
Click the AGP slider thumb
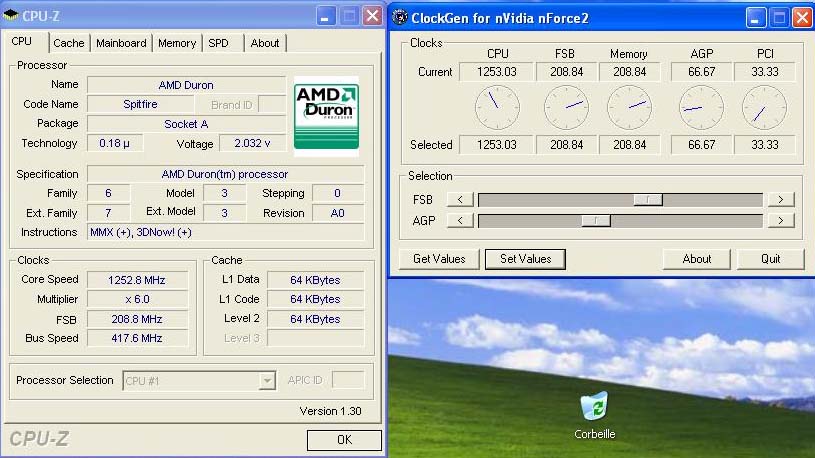coord(596,220)
